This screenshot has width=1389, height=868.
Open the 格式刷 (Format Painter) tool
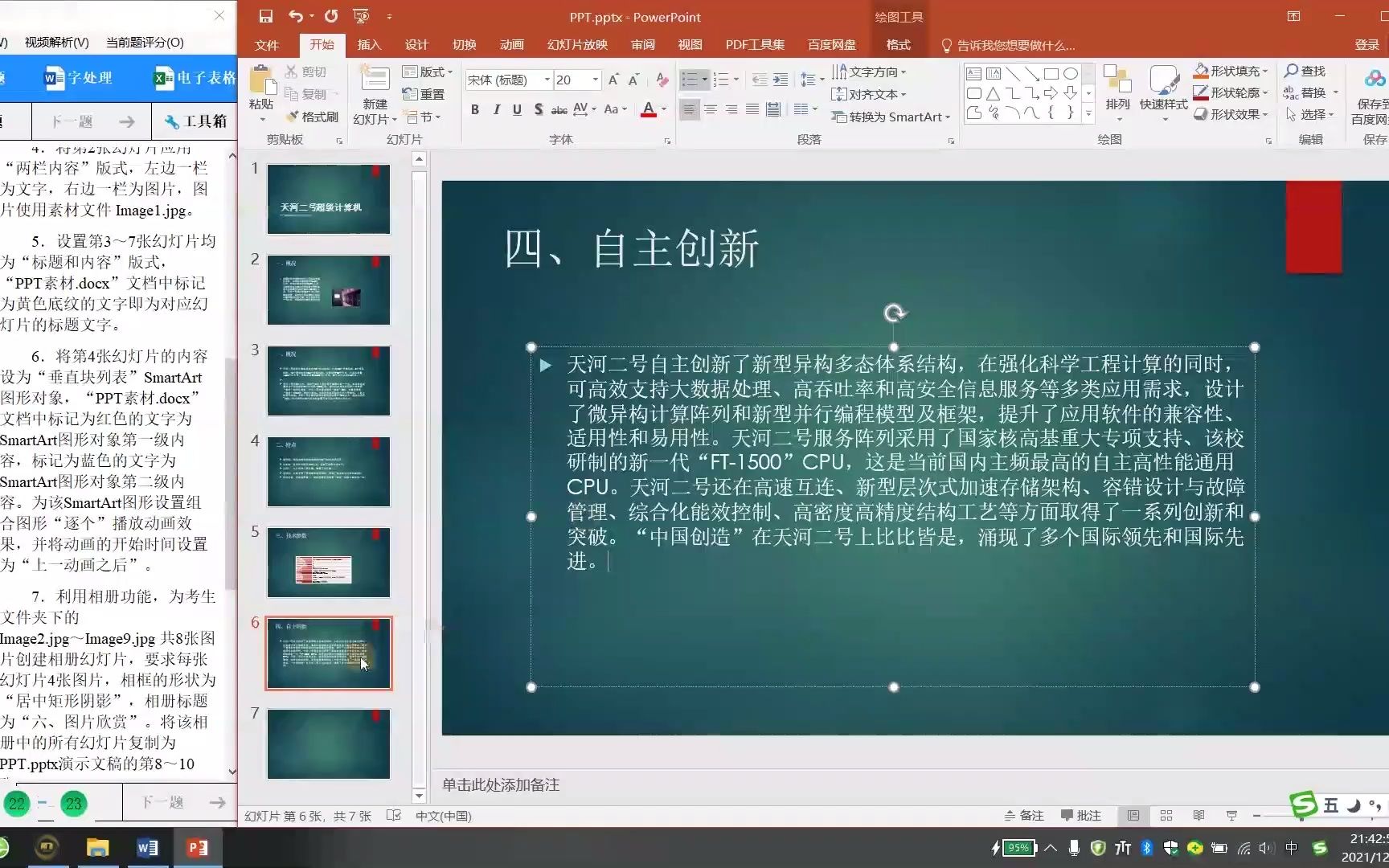coord(313,117)
